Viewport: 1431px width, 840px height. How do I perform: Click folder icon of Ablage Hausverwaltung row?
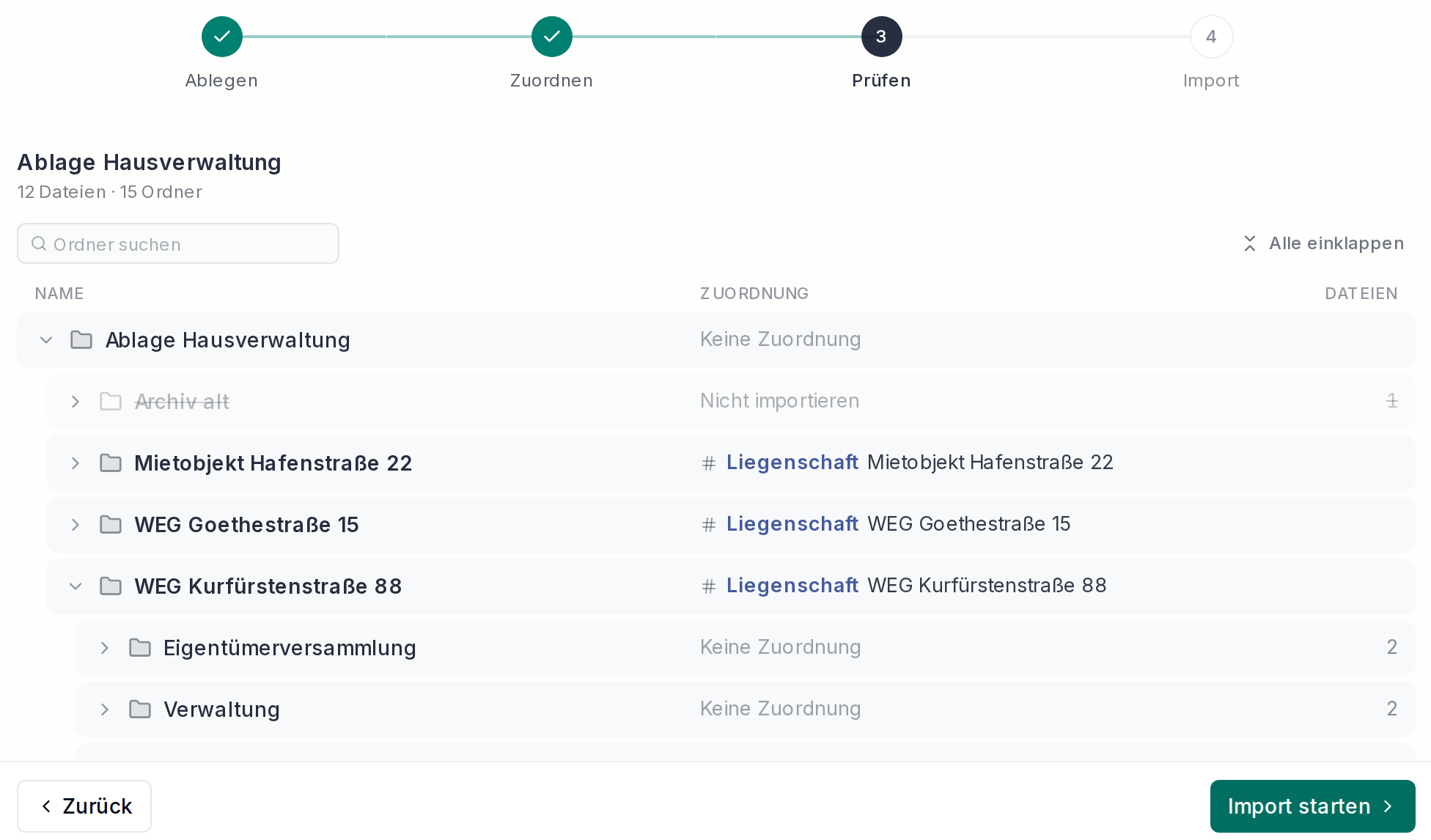81,340
